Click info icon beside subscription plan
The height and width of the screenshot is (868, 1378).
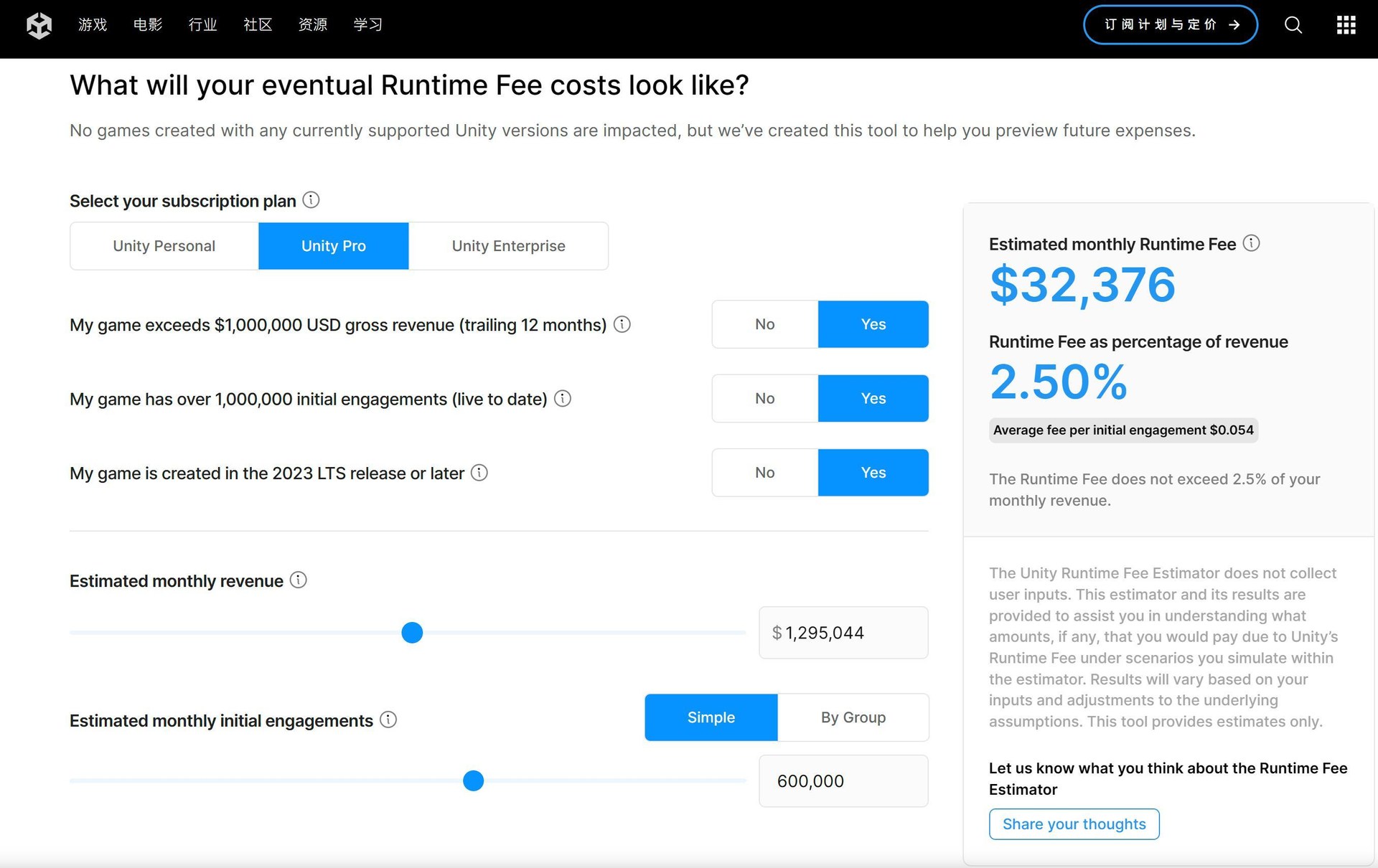pos(311,200)
